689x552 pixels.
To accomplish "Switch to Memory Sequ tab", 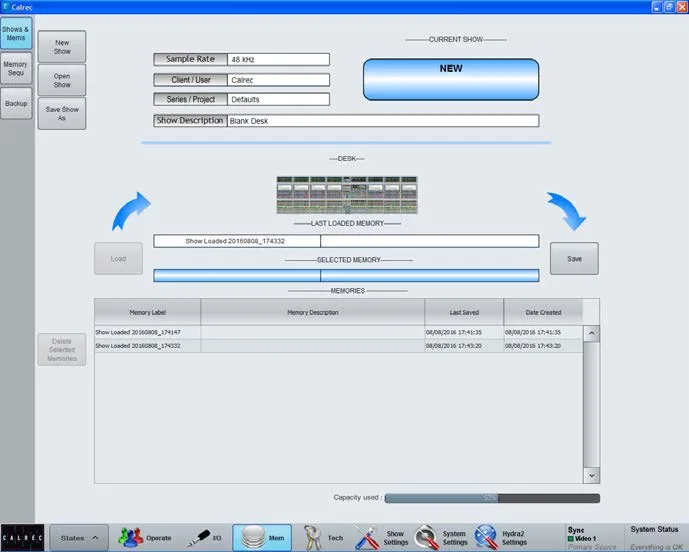I will [x=16, y=69].
